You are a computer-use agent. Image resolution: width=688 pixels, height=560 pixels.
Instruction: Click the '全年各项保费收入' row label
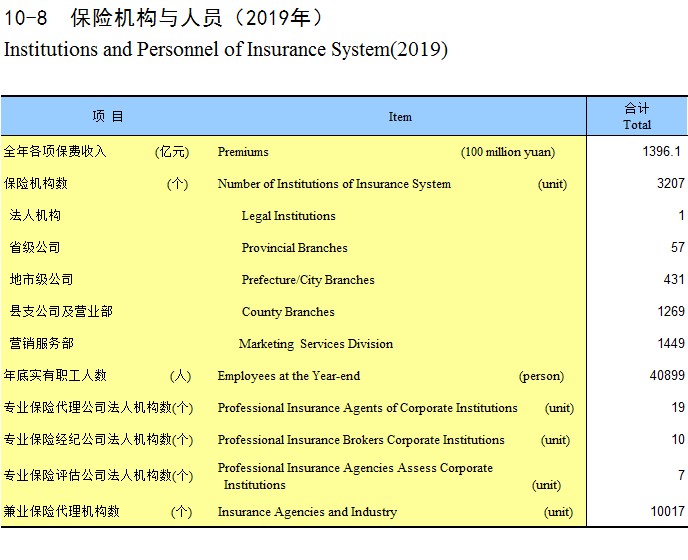(55, 151)
